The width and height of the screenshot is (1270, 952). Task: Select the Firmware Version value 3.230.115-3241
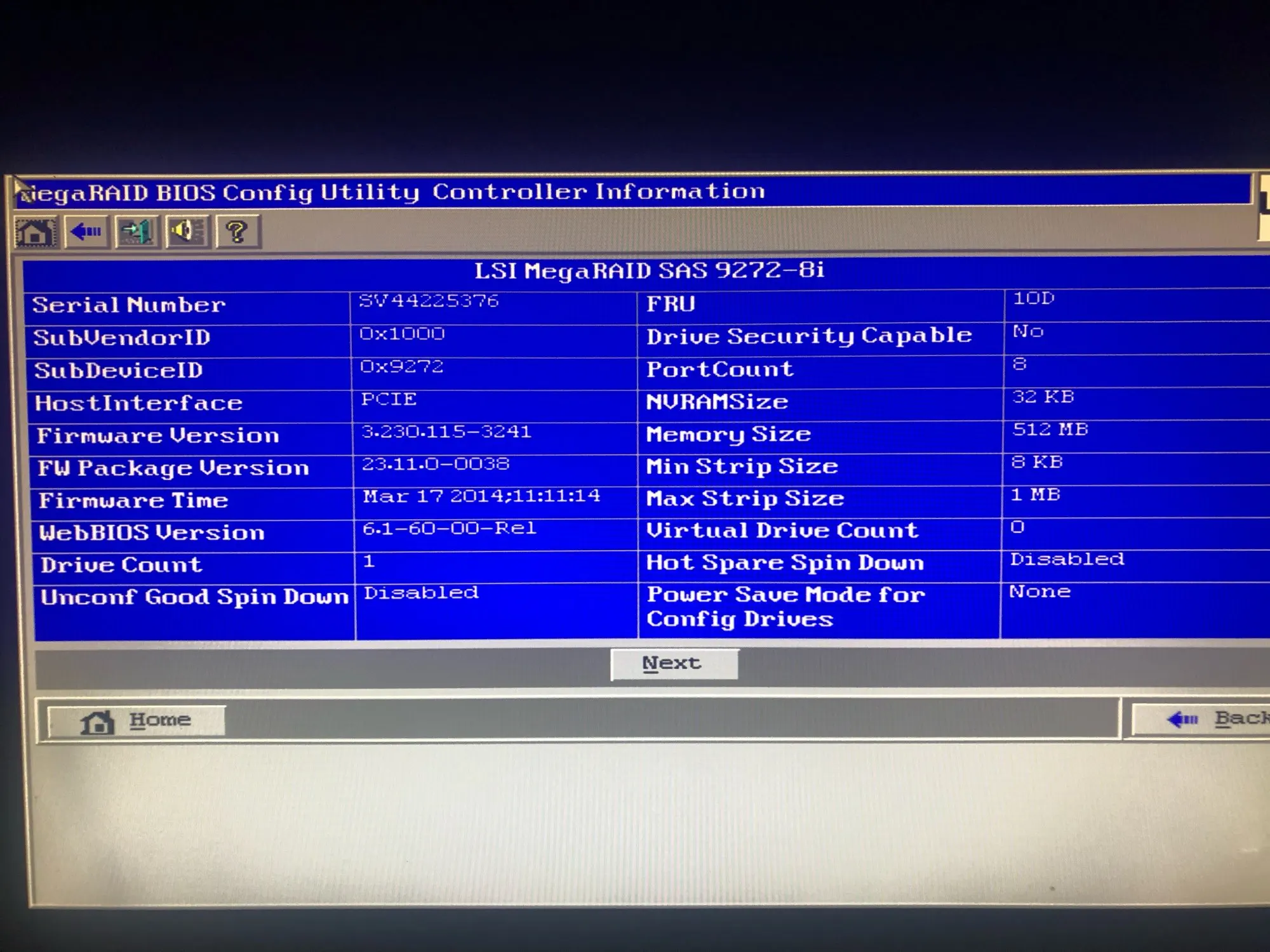(446, 432)
